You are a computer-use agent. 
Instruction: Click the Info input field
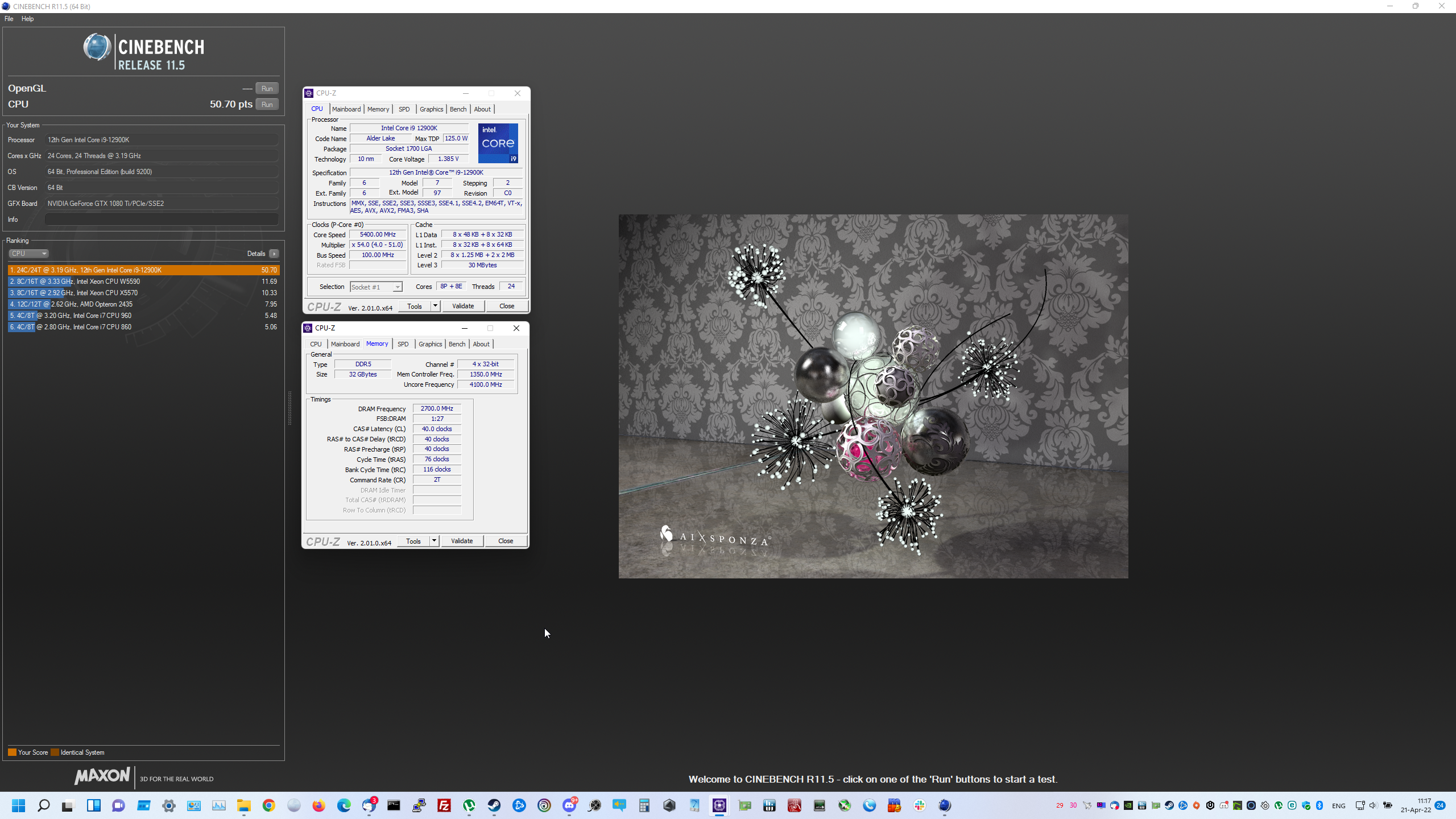tap(162, 220)
